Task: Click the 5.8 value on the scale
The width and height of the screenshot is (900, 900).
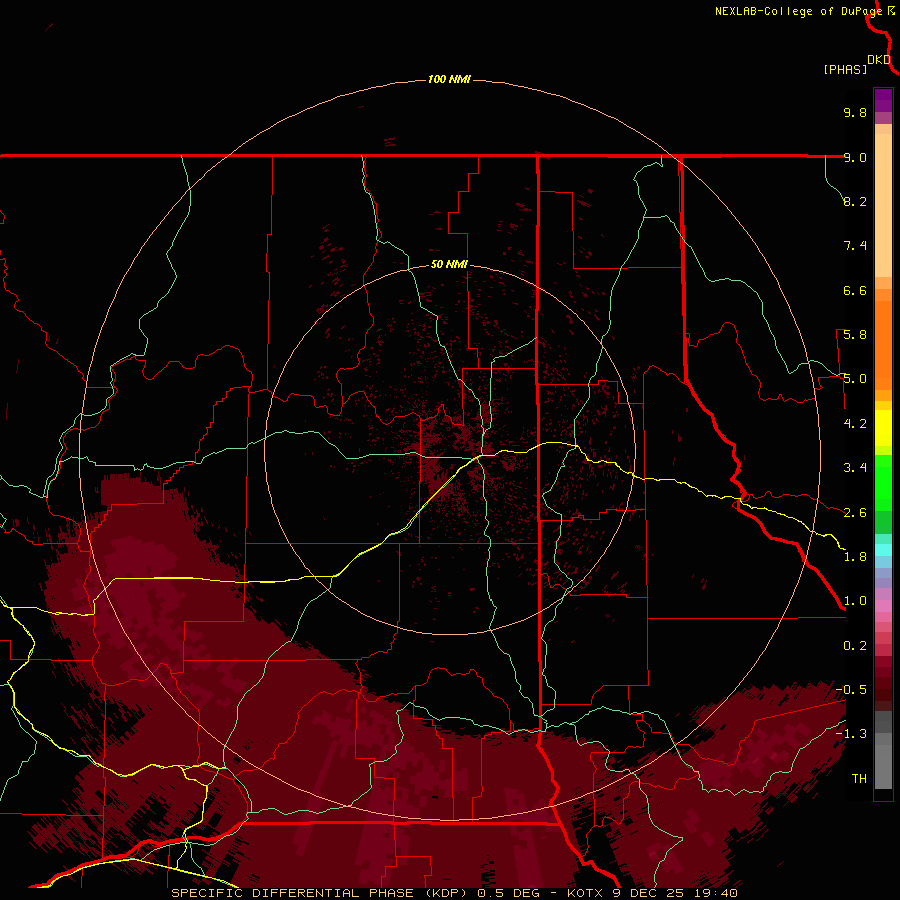Action: pos(855,335)
